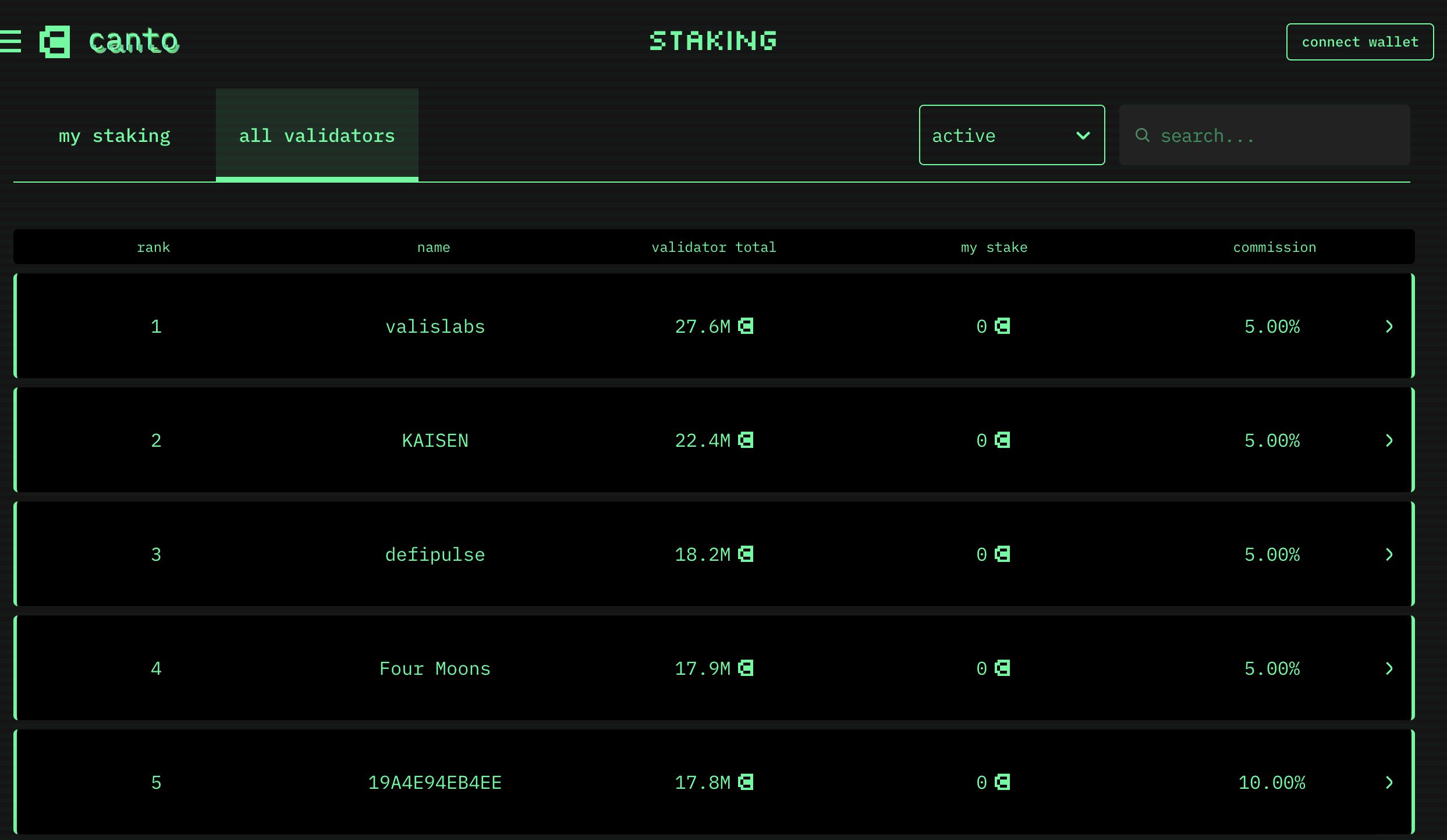The height and width of the screenshot is (840, 1447).
Task: Click Canto token icon beside 18.2M
Action: click(746, 554)
